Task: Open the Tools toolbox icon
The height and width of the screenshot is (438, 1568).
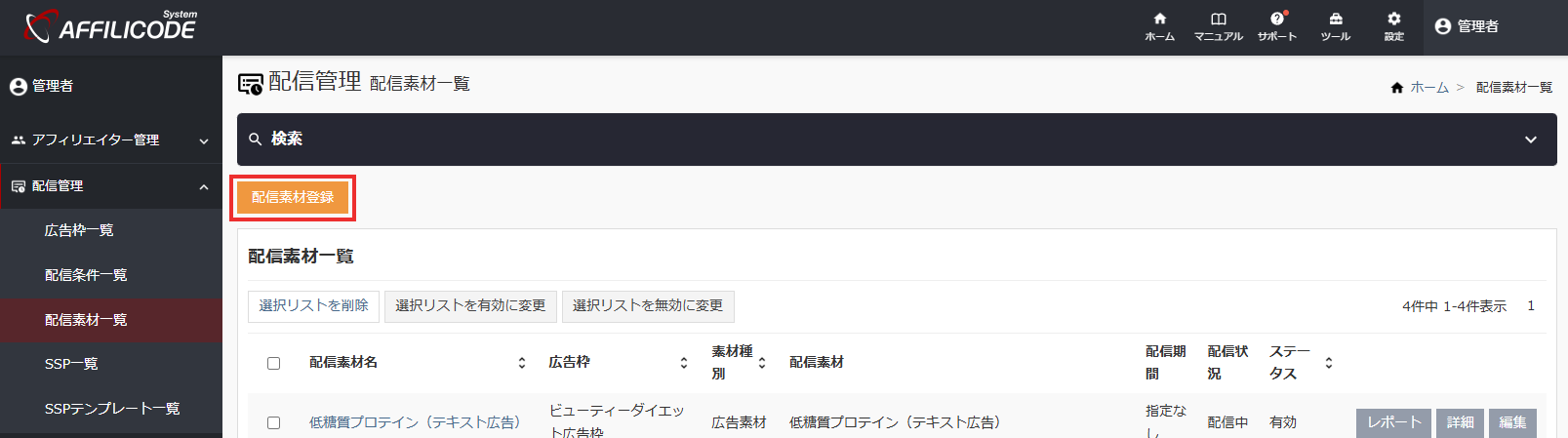Action: 1335,20
